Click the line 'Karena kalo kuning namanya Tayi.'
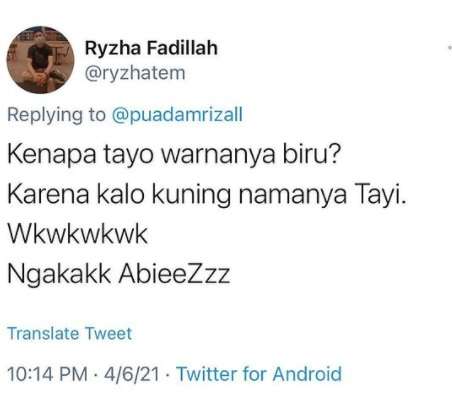The width and height of the screenshot is (452, 409). tap(207, 194)
